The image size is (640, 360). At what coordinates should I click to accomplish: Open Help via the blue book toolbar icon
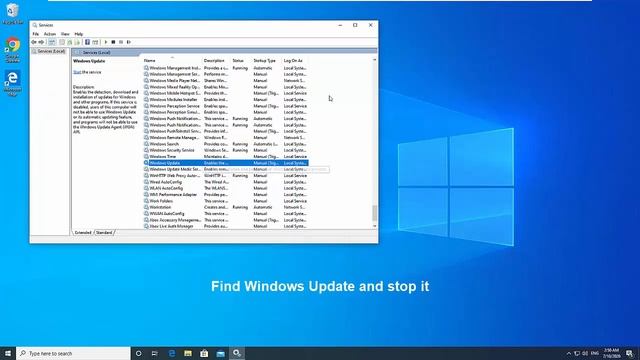[87, 42]
